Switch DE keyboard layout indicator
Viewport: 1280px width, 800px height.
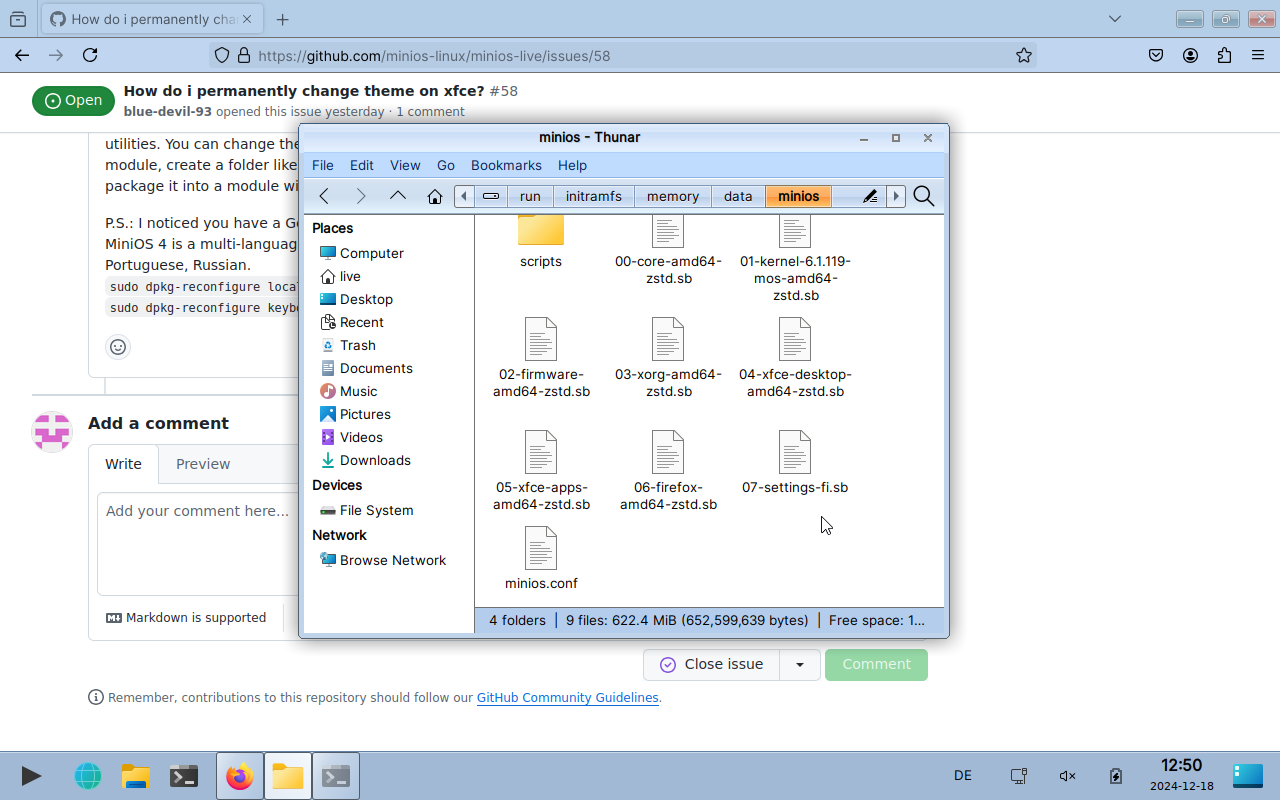coord(963,776)
